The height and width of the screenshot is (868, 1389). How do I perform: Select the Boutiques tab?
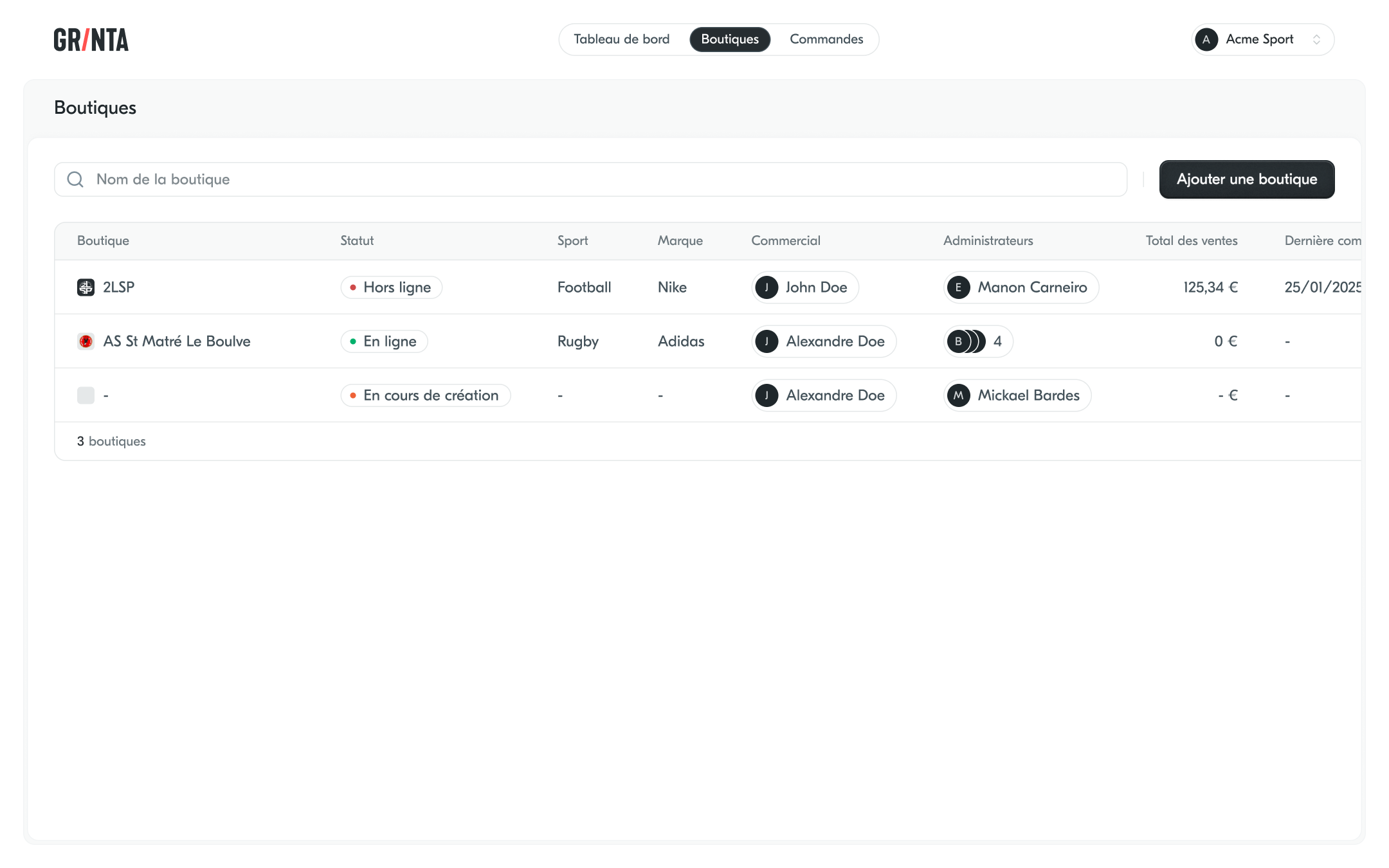(730, 40)
